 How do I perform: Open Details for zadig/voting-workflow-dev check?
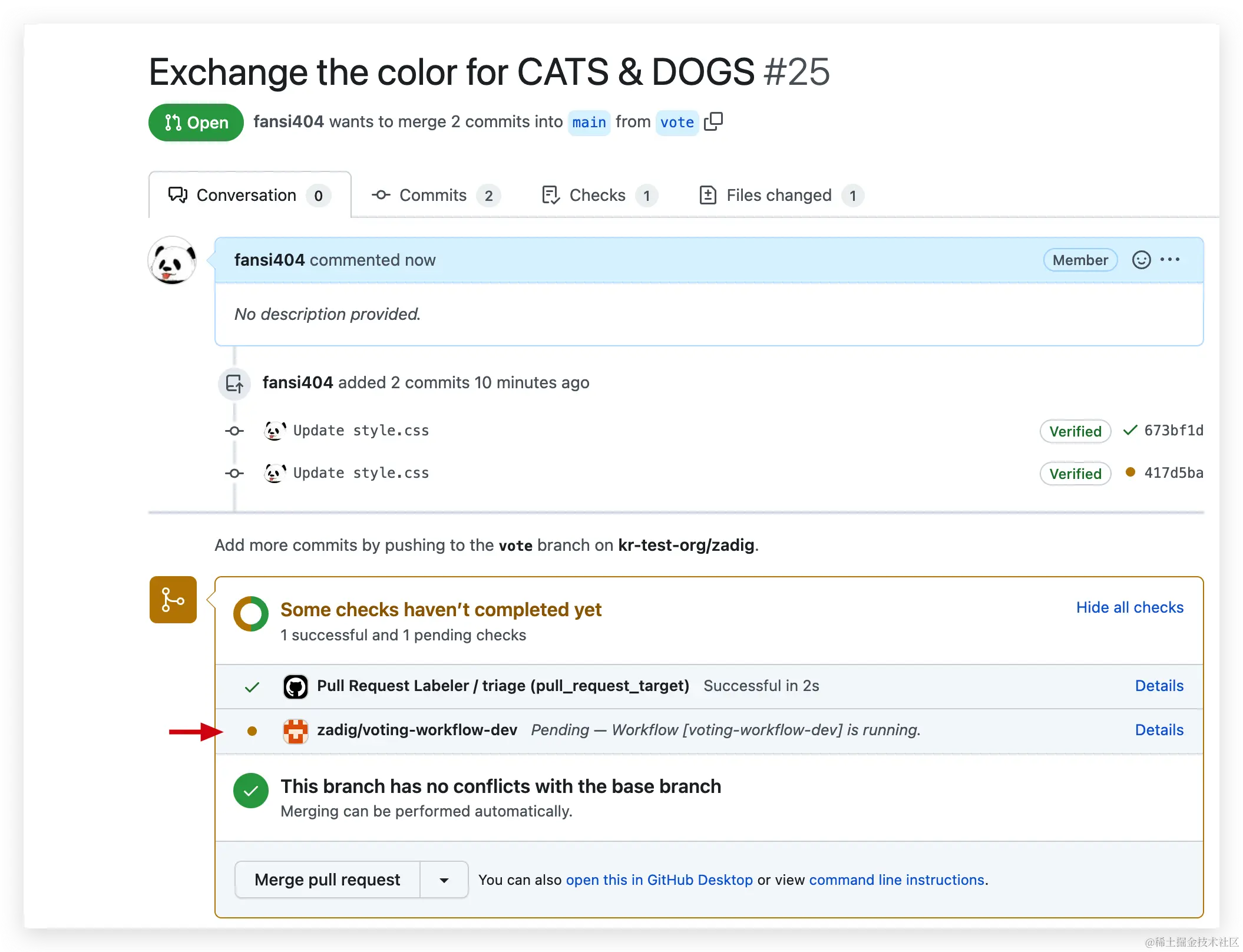(x=1159, y=730)
